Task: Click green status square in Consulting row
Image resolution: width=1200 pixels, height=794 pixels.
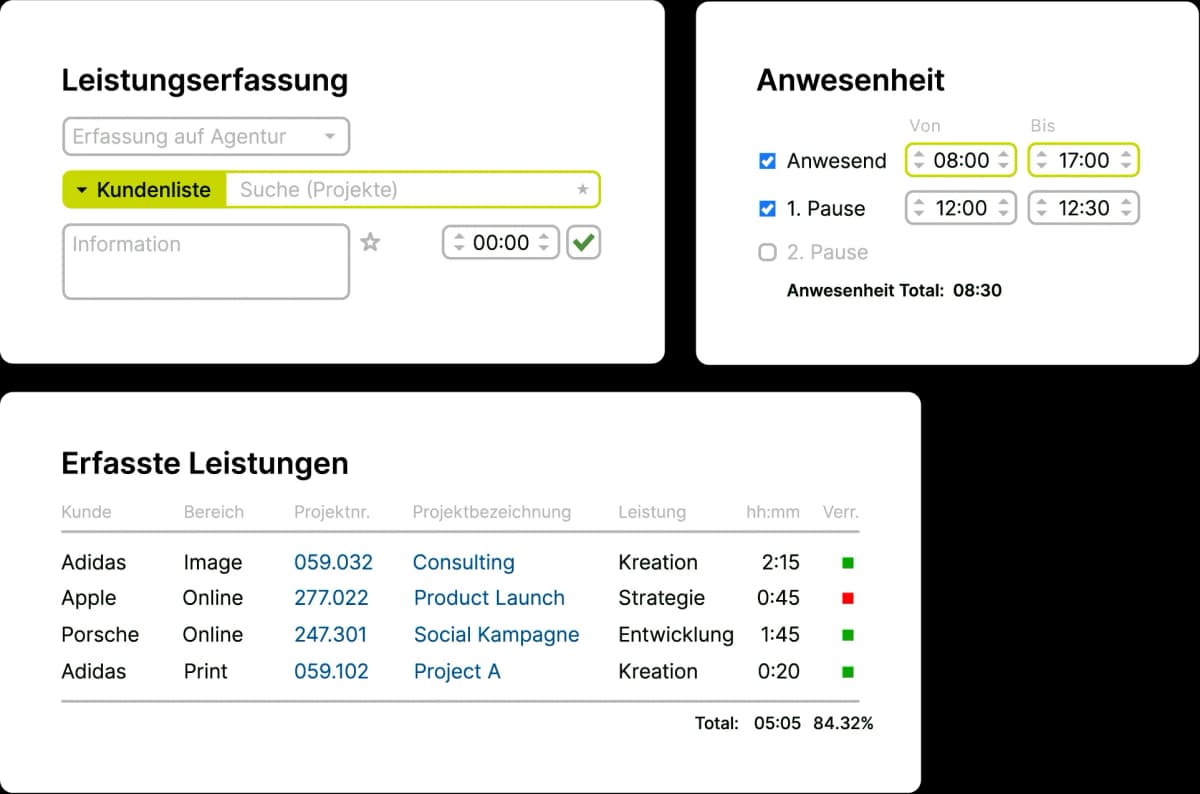Action: pos(848,563)
